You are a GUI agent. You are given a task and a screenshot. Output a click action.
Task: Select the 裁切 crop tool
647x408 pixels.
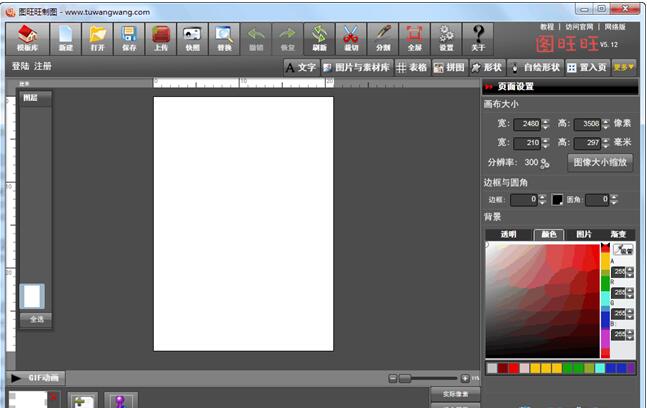tap(350, 38)
